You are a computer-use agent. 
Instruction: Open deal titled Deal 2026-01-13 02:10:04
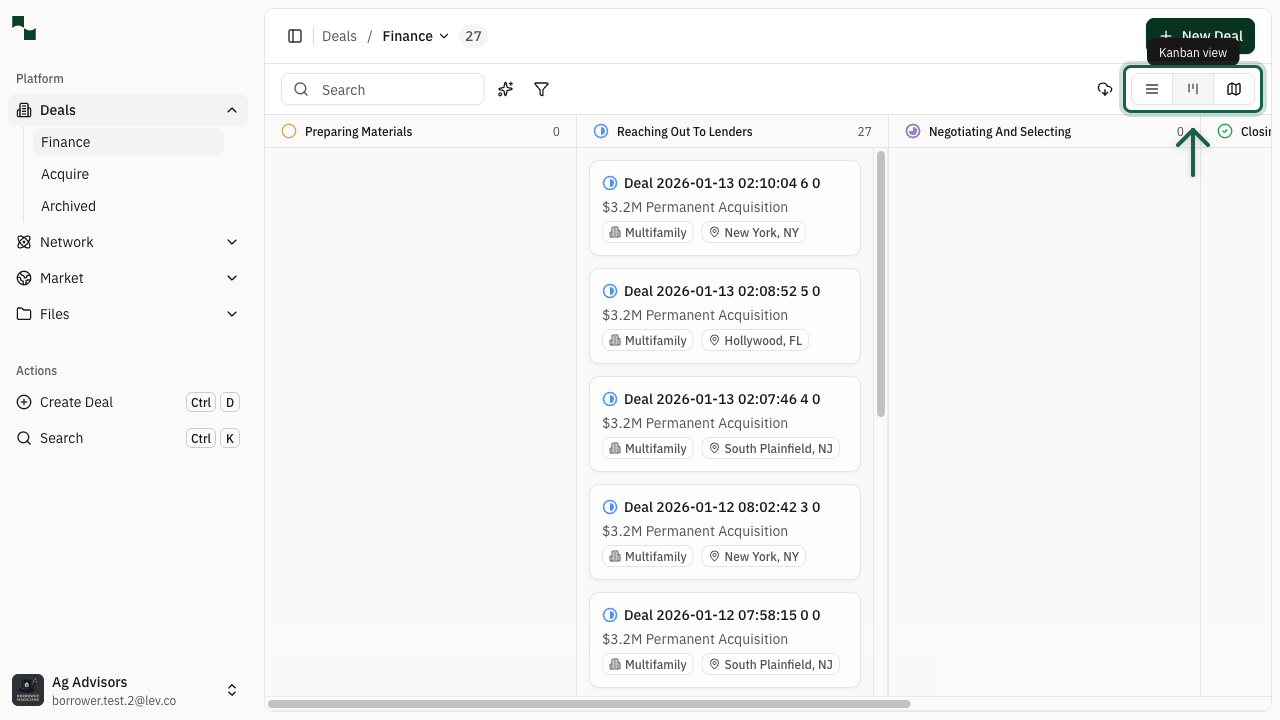point(722,183)
